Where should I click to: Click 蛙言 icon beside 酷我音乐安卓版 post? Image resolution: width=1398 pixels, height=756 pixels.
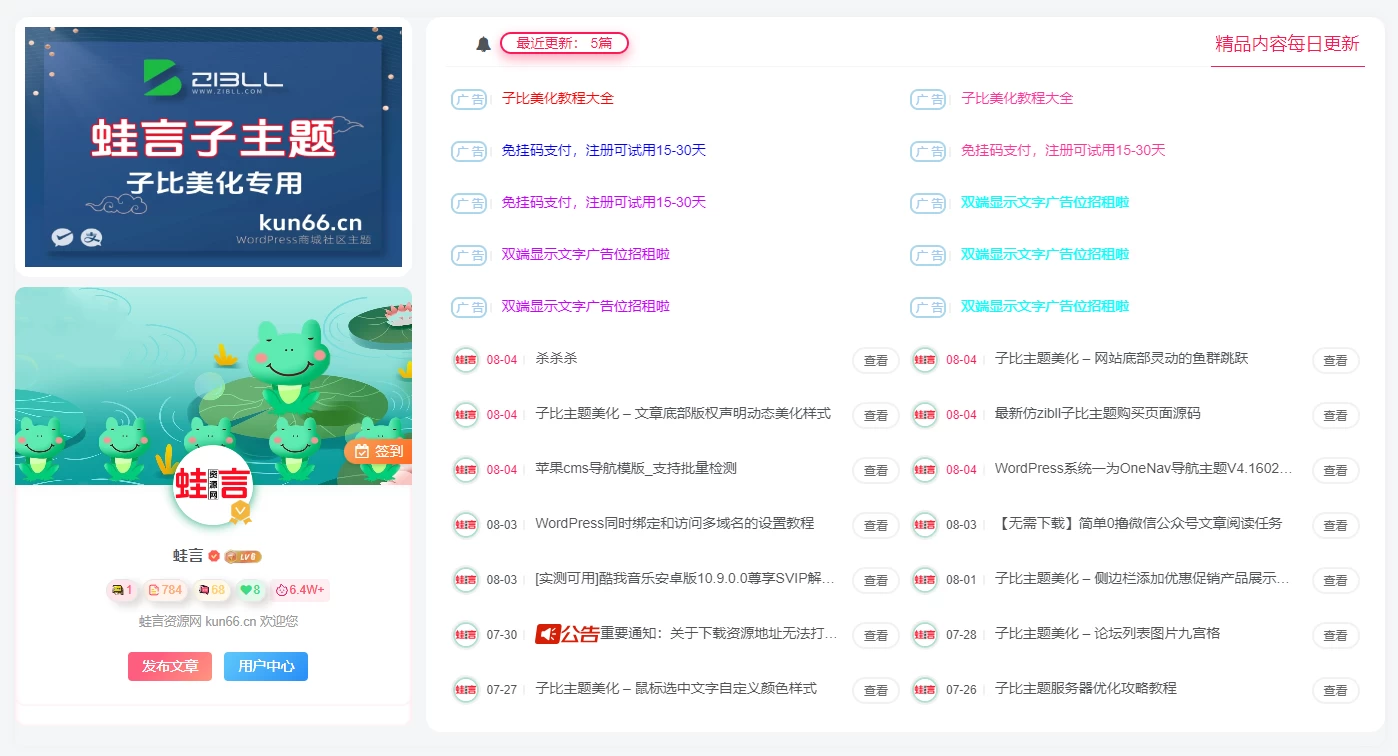click(x=465, y=579)
